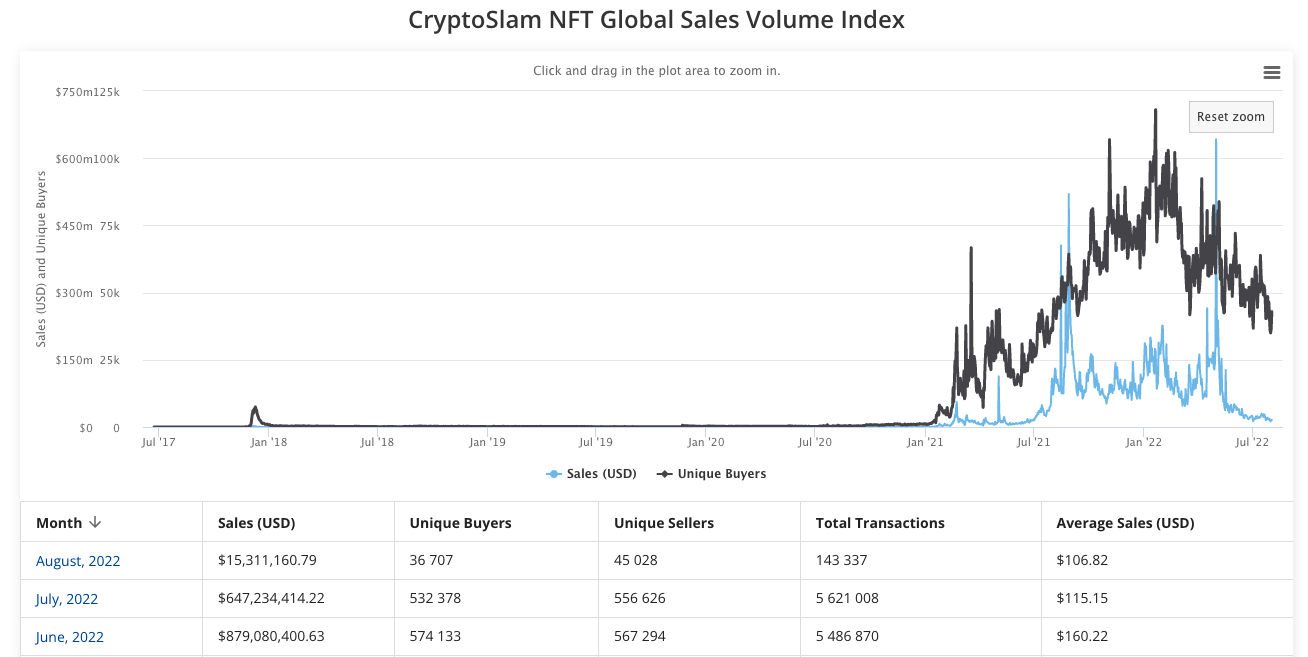The image size is (1308, 657).
Task: Click the Jul '21 x-axis label
Action: click(x=1033, y=441)
